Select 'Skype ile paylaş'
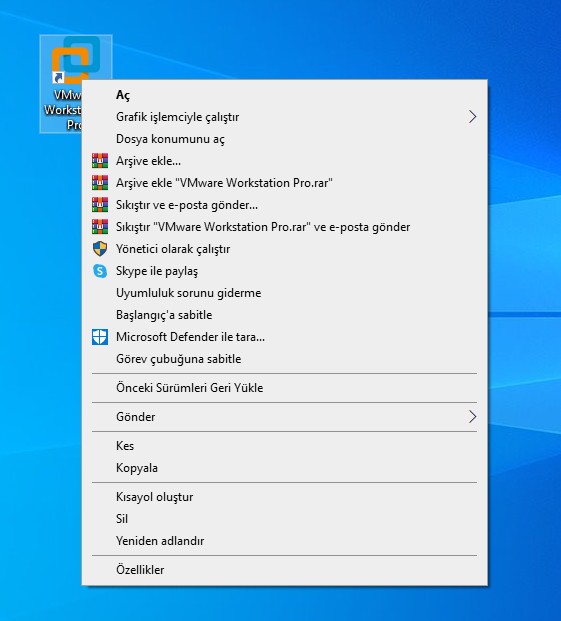This screenshot has height=621, width=561. (284, 271)
